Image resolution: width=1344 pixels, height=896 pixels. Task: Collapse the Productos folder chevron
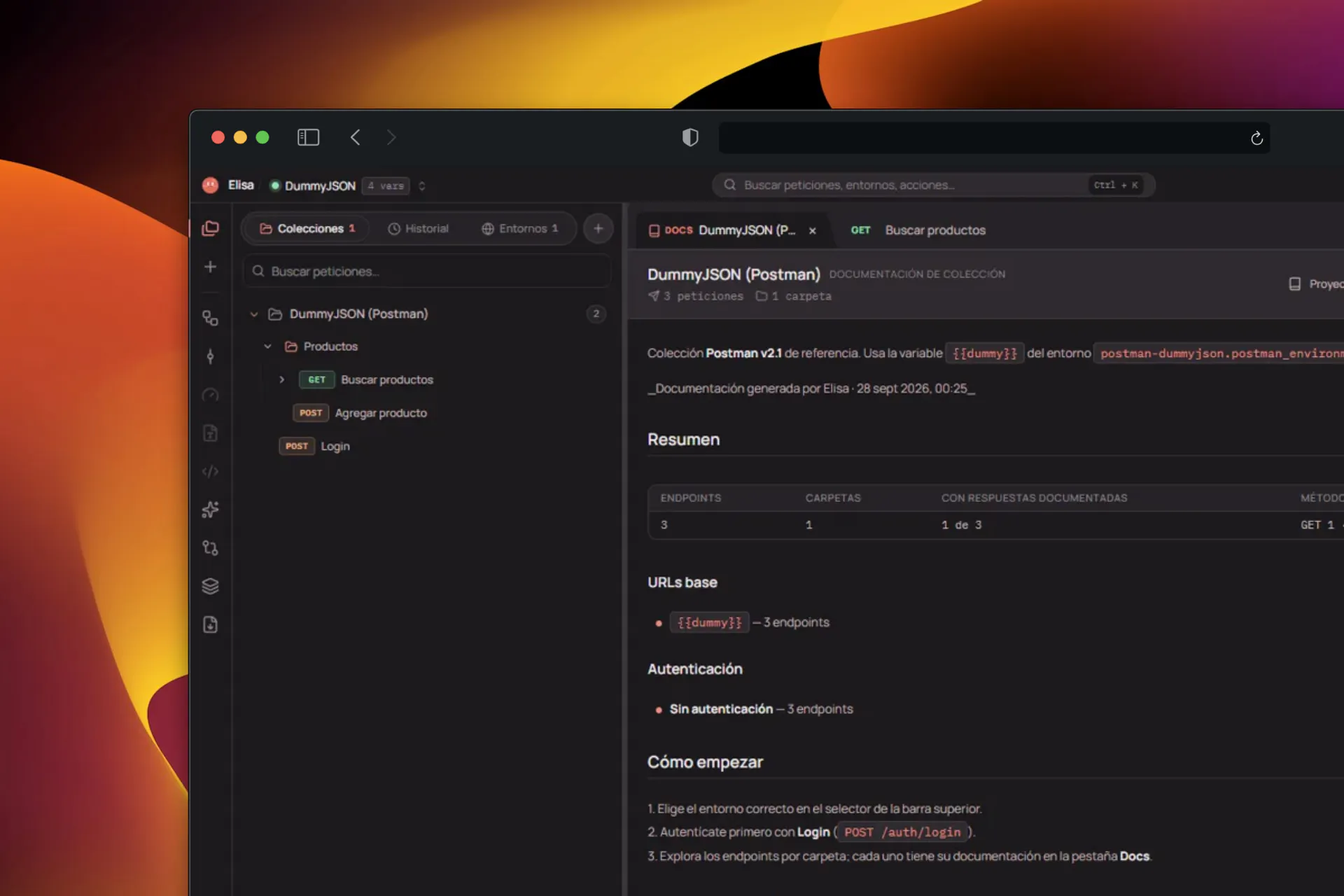click(x=267, y=346)
